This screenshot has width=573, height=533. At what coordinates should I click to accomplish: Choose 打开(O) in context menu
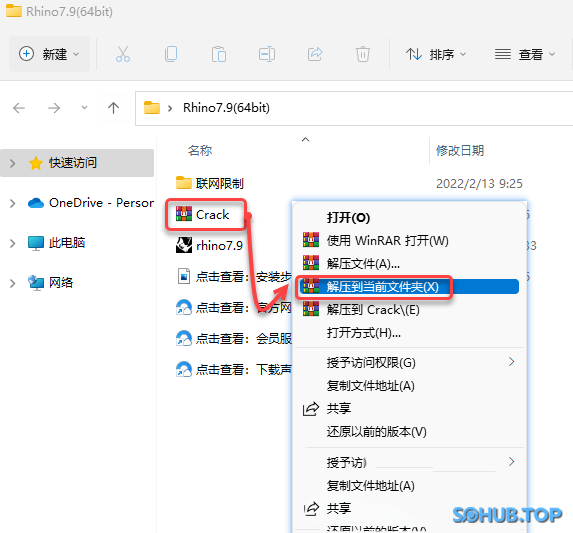coord(348,218)
